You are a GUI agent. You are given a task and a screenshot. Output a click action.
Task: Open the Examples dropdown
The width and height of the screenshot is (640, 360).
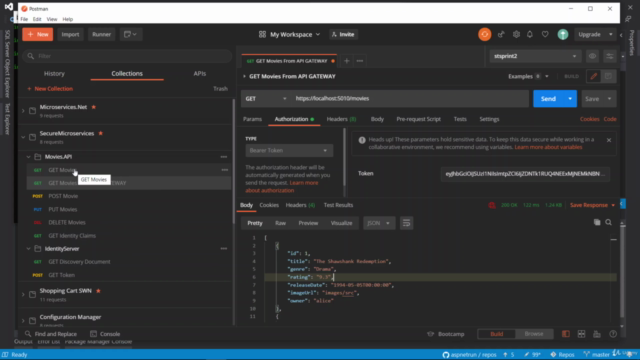[528, 76]
